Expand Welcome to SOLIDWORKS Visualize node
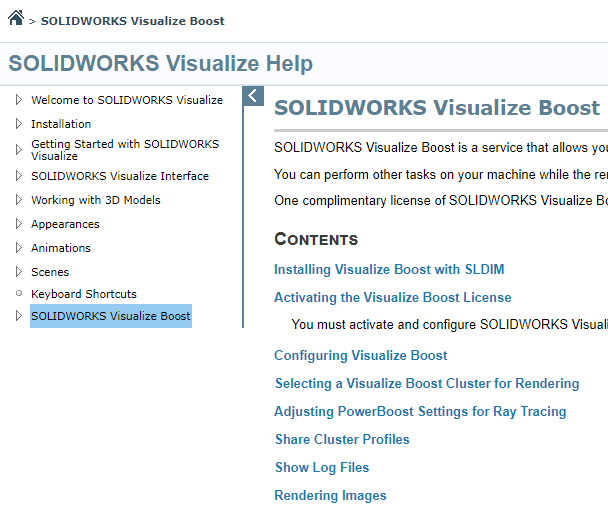Viewport: 608px width, 522px height. point(18,100)
